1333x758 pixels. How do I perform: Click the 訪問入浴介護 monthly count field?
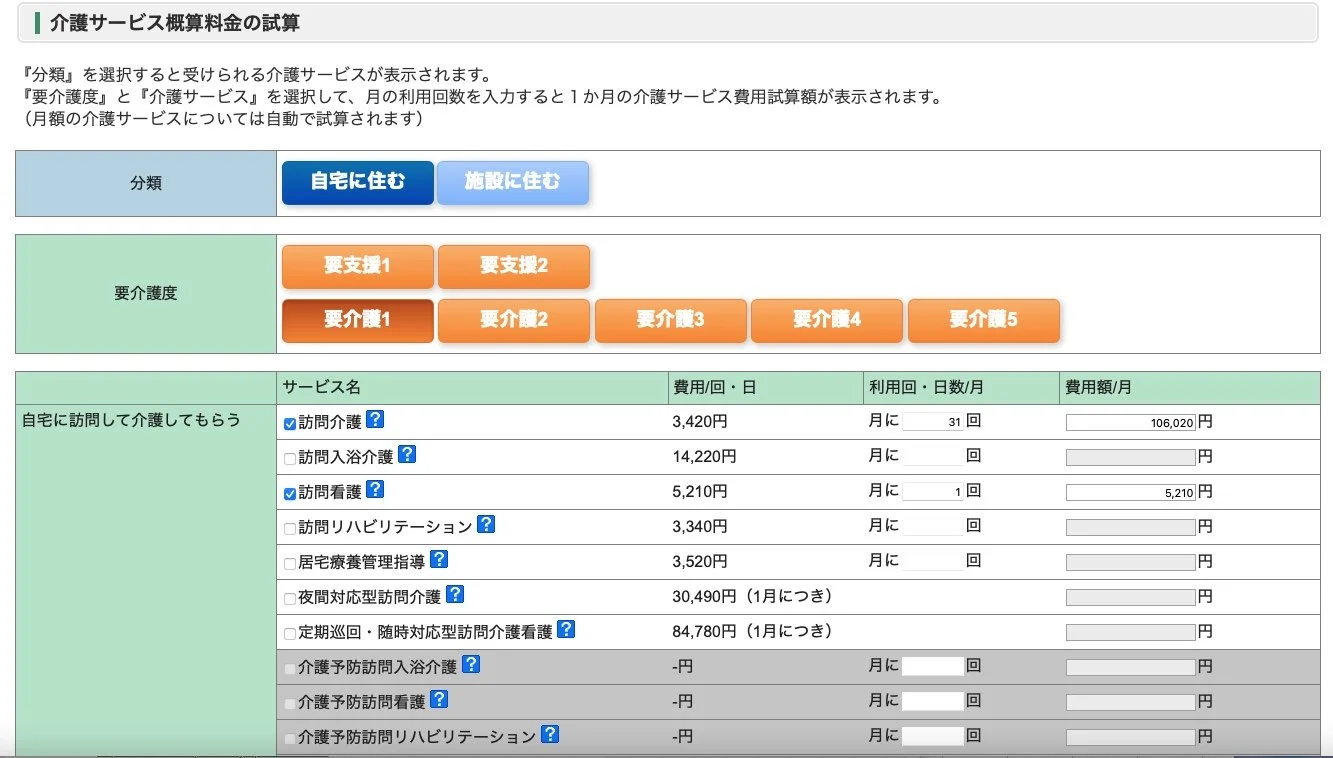pyautogui.click(x=933, y=457)
